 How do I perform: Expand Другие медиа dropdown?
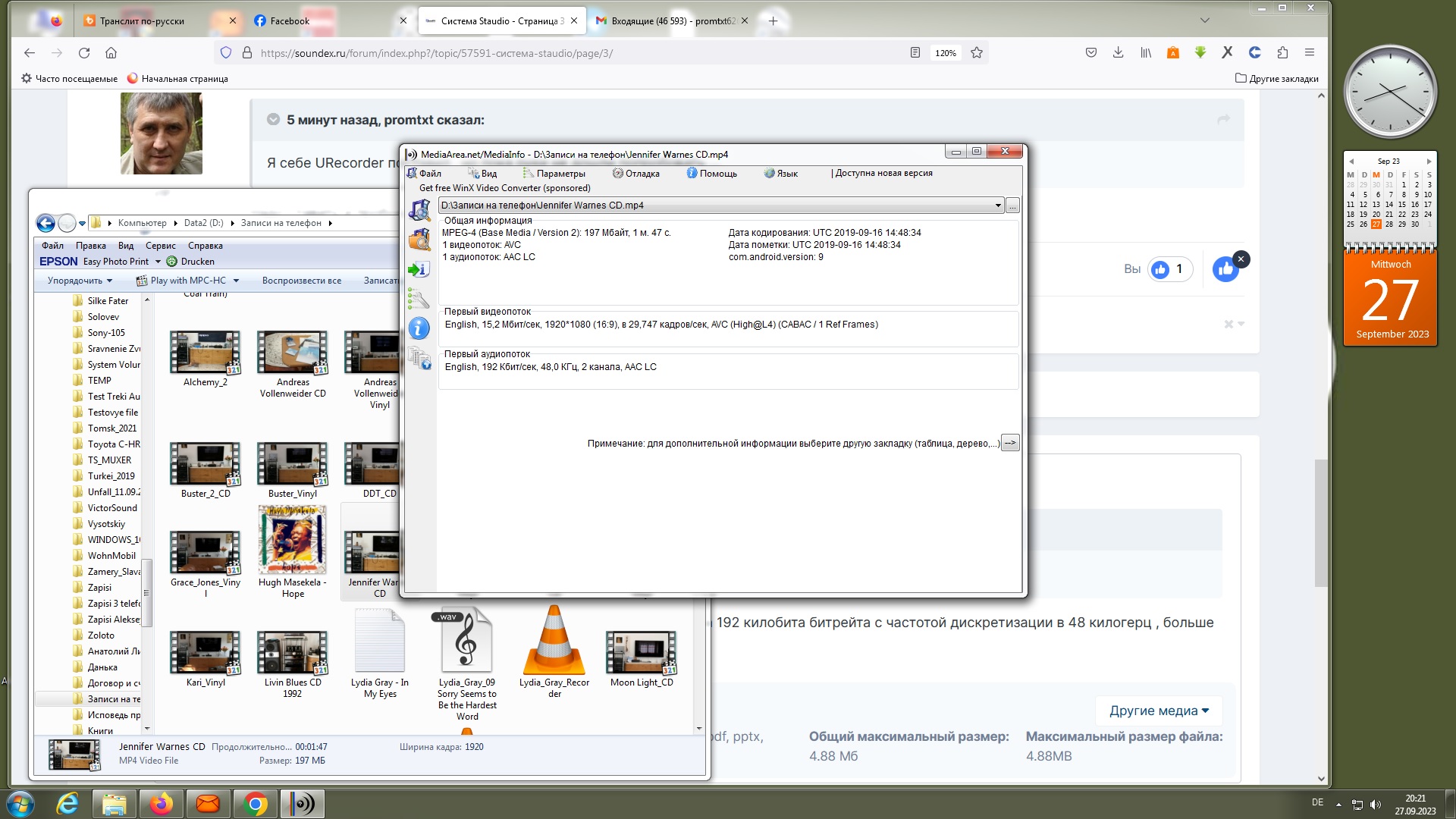coord(1159,711)
